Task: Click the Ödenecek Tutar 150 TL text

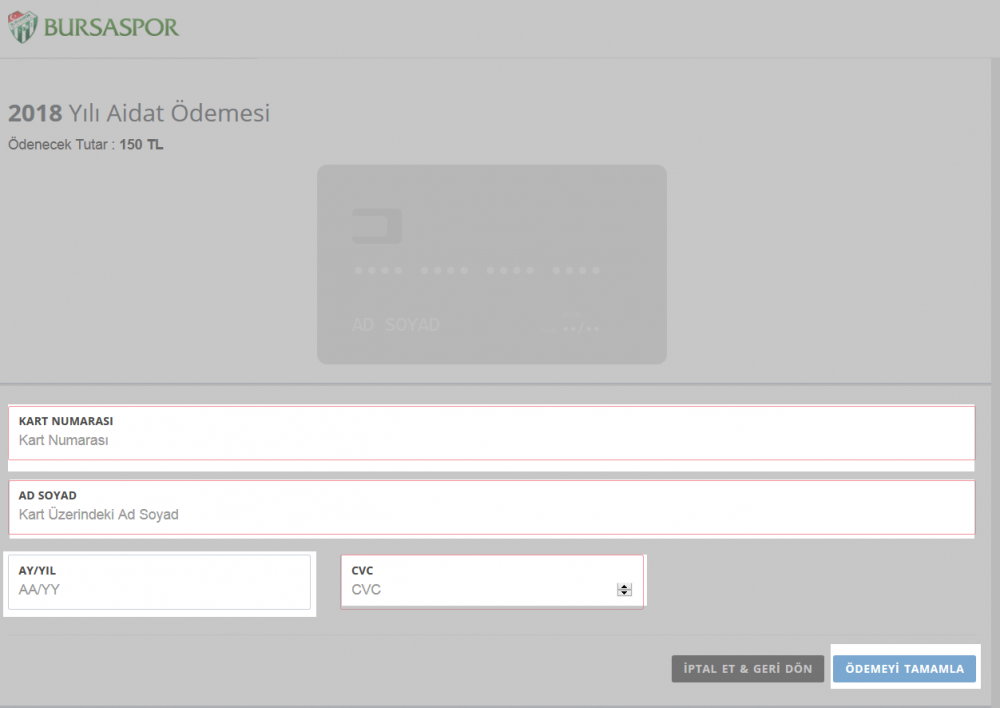Action: (x=86, y=145)
